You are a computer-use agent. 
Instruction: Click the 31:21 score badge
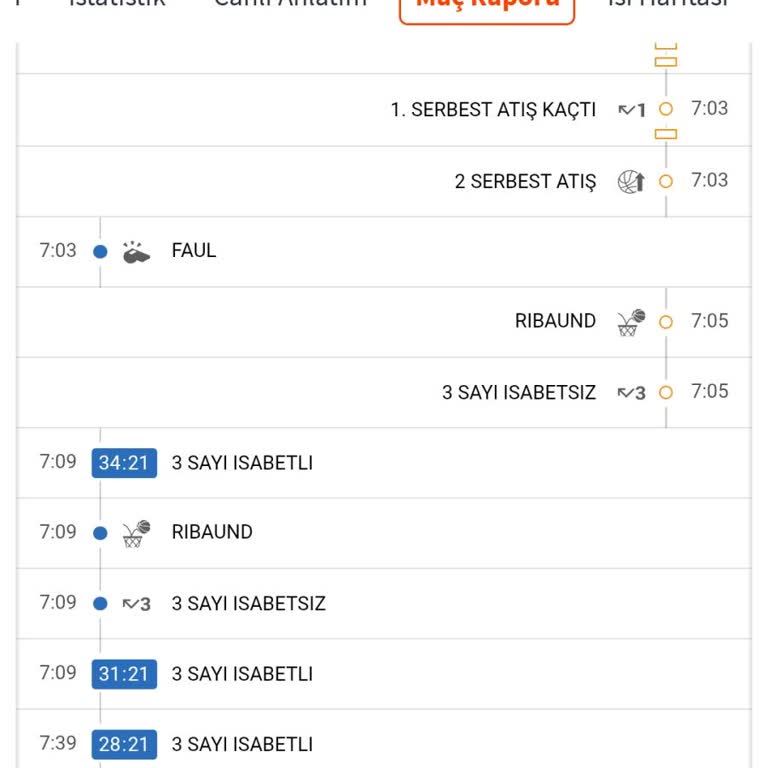coord(124,674)
